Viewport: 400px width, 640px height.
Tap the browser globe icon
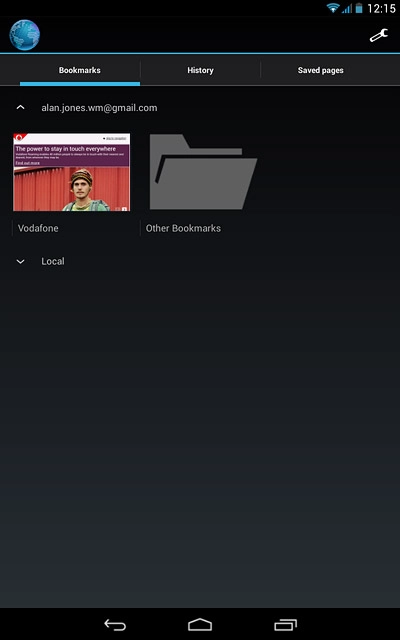pos(24,35)
